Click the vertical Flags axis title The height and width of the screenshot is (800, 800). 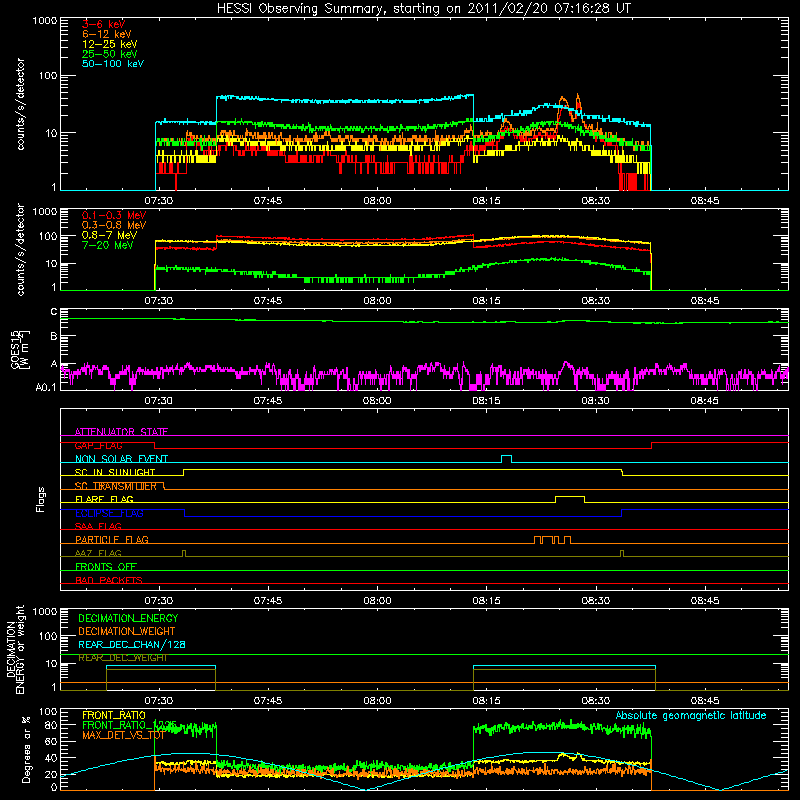(41, 499)
